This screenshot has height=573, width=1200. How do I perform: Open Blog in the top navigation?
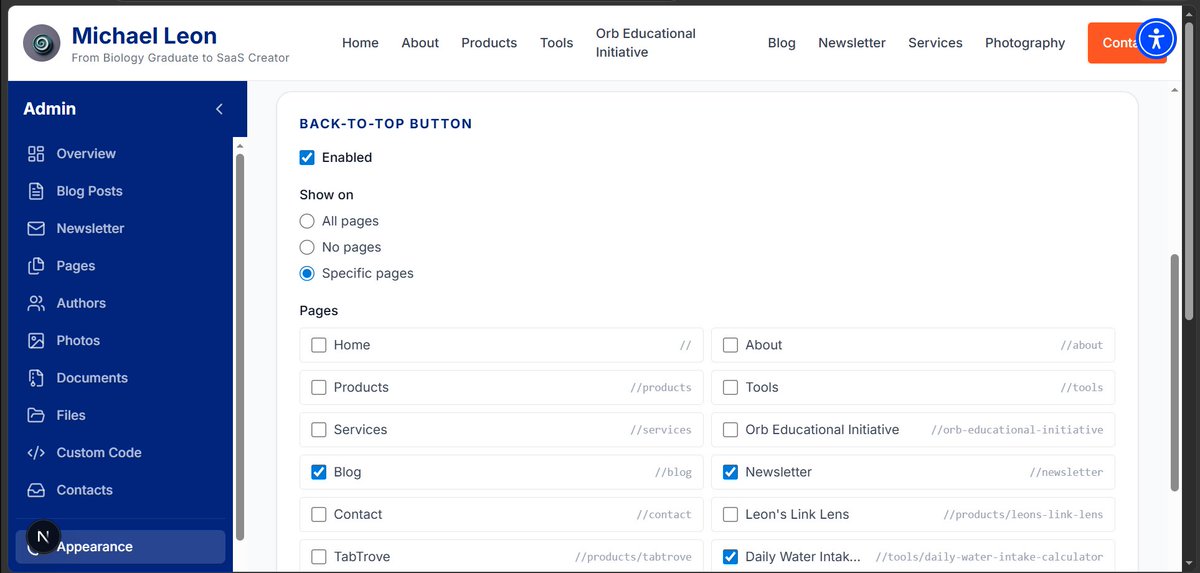pos(782,43)
